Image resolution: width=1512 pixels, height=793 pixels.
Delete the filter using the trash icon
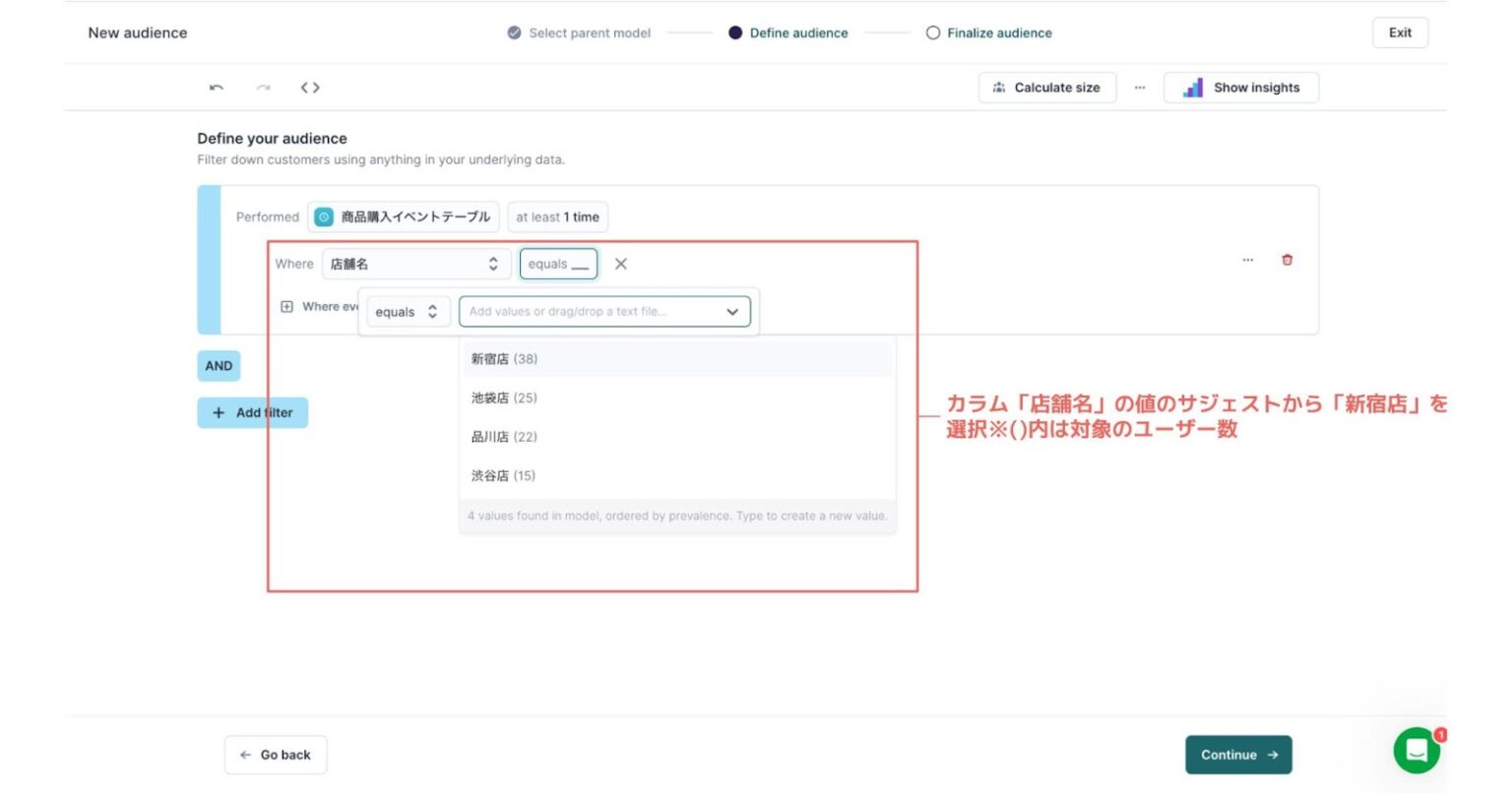pos(1287,260)
